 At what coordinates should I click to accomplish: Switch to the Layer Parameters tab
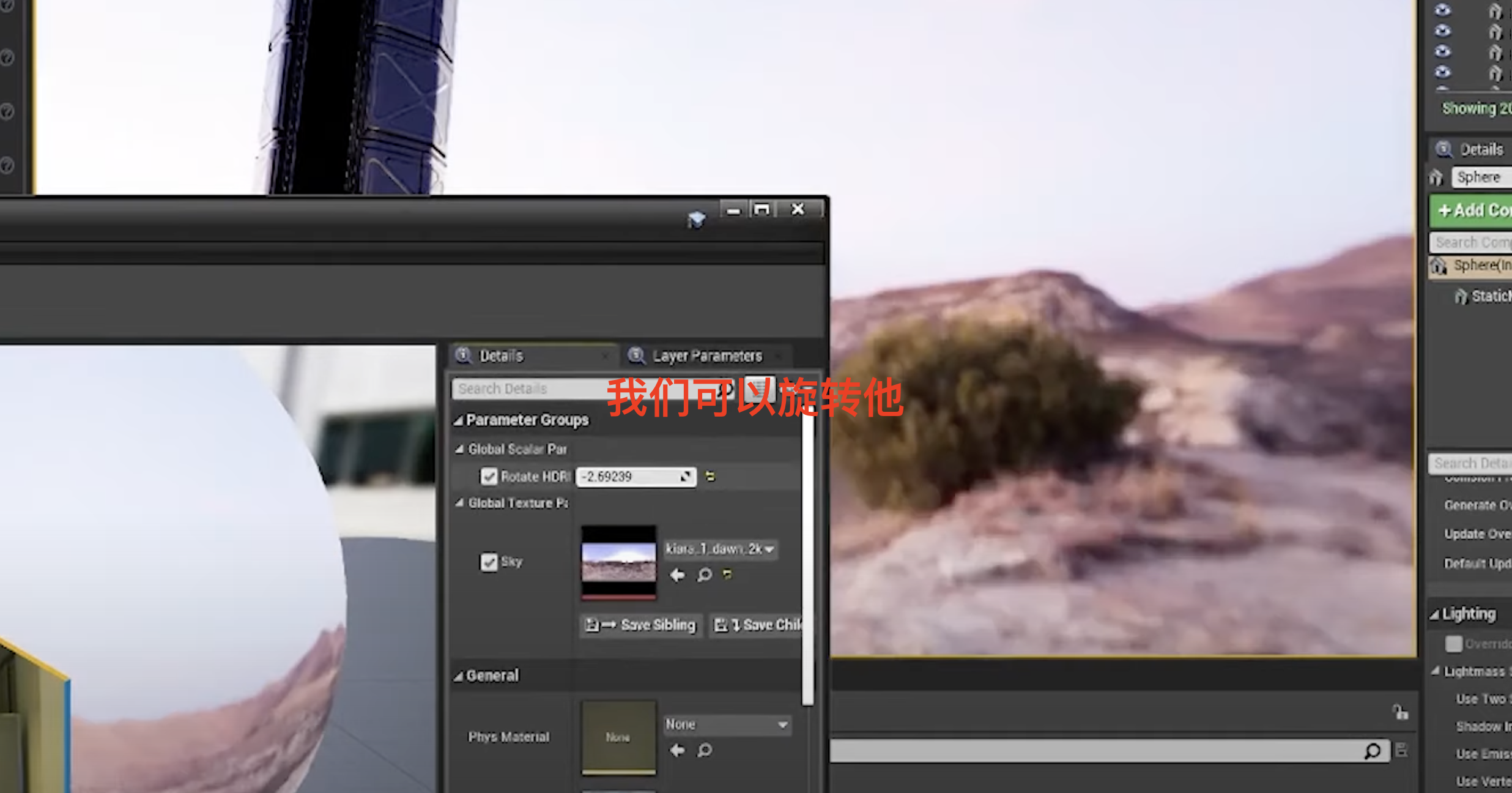(x=706, y=355)
